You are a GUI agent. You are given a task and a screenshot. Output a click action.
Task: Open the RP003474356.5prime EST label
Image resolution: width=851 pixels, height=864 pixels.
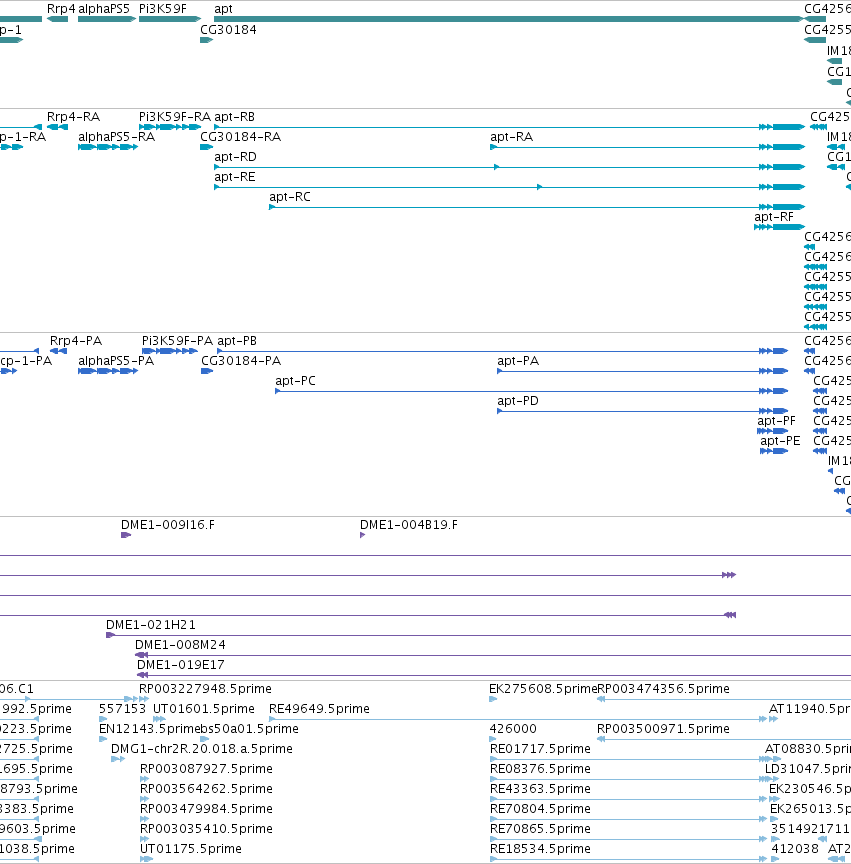(x=663, y=689)
